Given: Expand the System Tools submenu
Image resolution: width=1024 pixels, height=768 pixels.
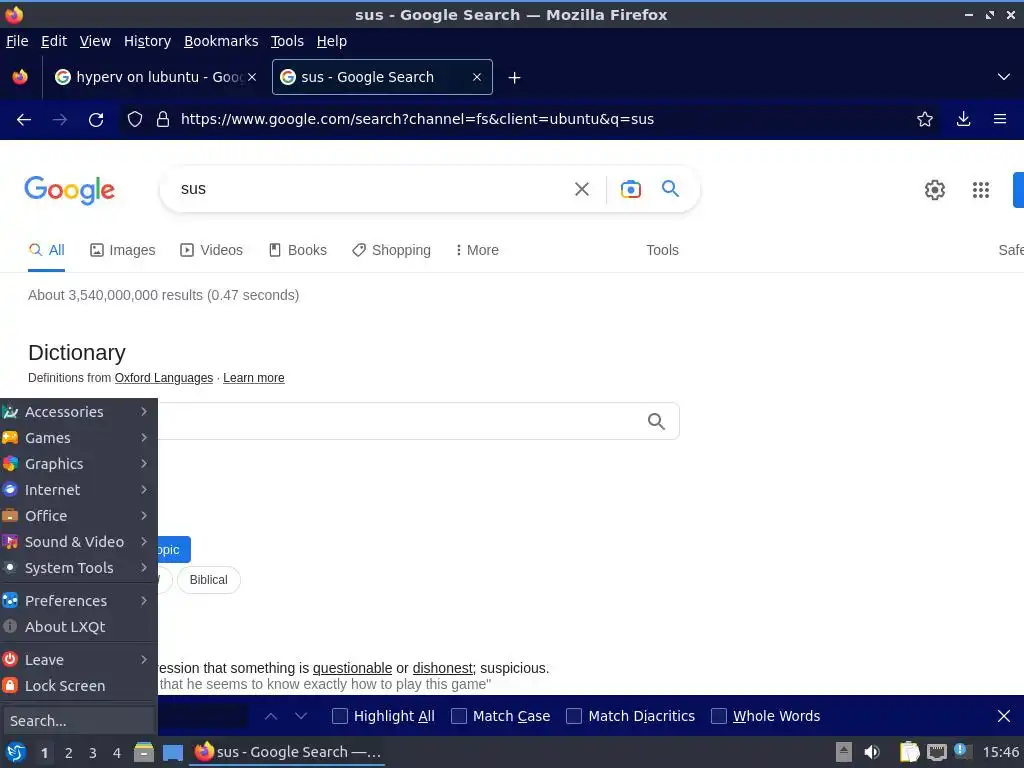Looking at the screenshot, I should (78, 568).
